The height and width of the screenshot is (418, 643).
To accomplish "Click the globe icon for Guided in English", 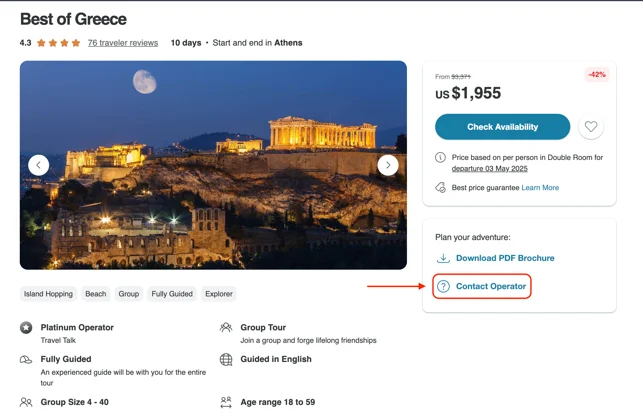I will click(226, 359).
